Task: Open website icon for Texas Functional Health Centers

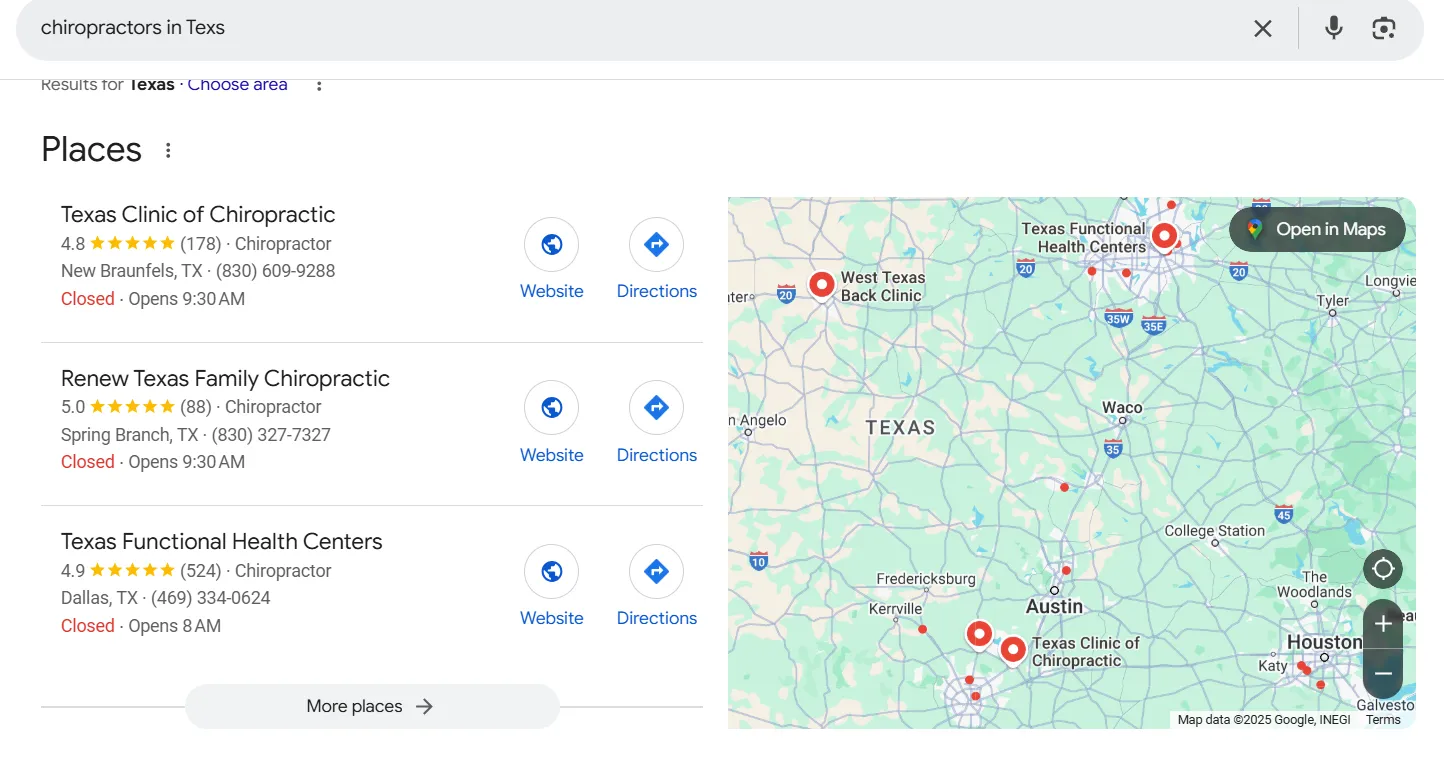Action: click(x=551, y=571)
